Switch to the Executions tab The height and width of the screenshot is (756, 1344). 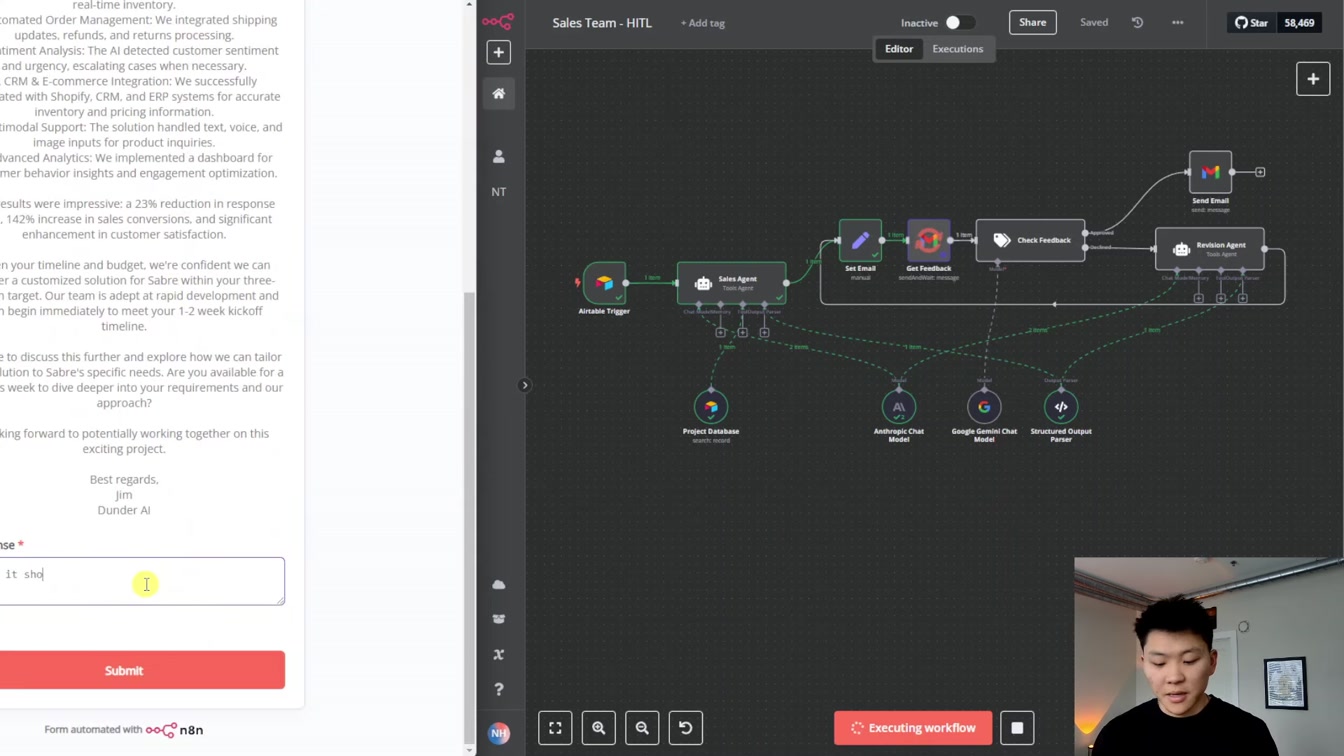(957, 49)
